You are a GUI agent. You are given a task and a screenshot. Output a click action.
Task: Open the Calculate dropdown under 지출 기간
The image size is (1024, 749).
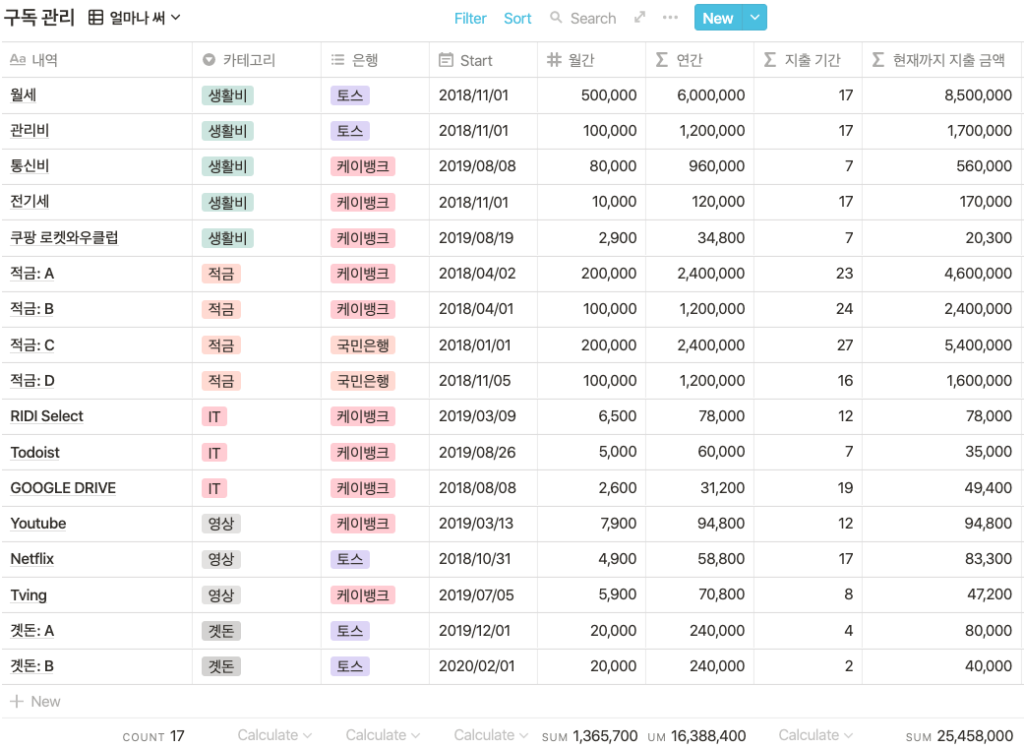coord(816,735)
